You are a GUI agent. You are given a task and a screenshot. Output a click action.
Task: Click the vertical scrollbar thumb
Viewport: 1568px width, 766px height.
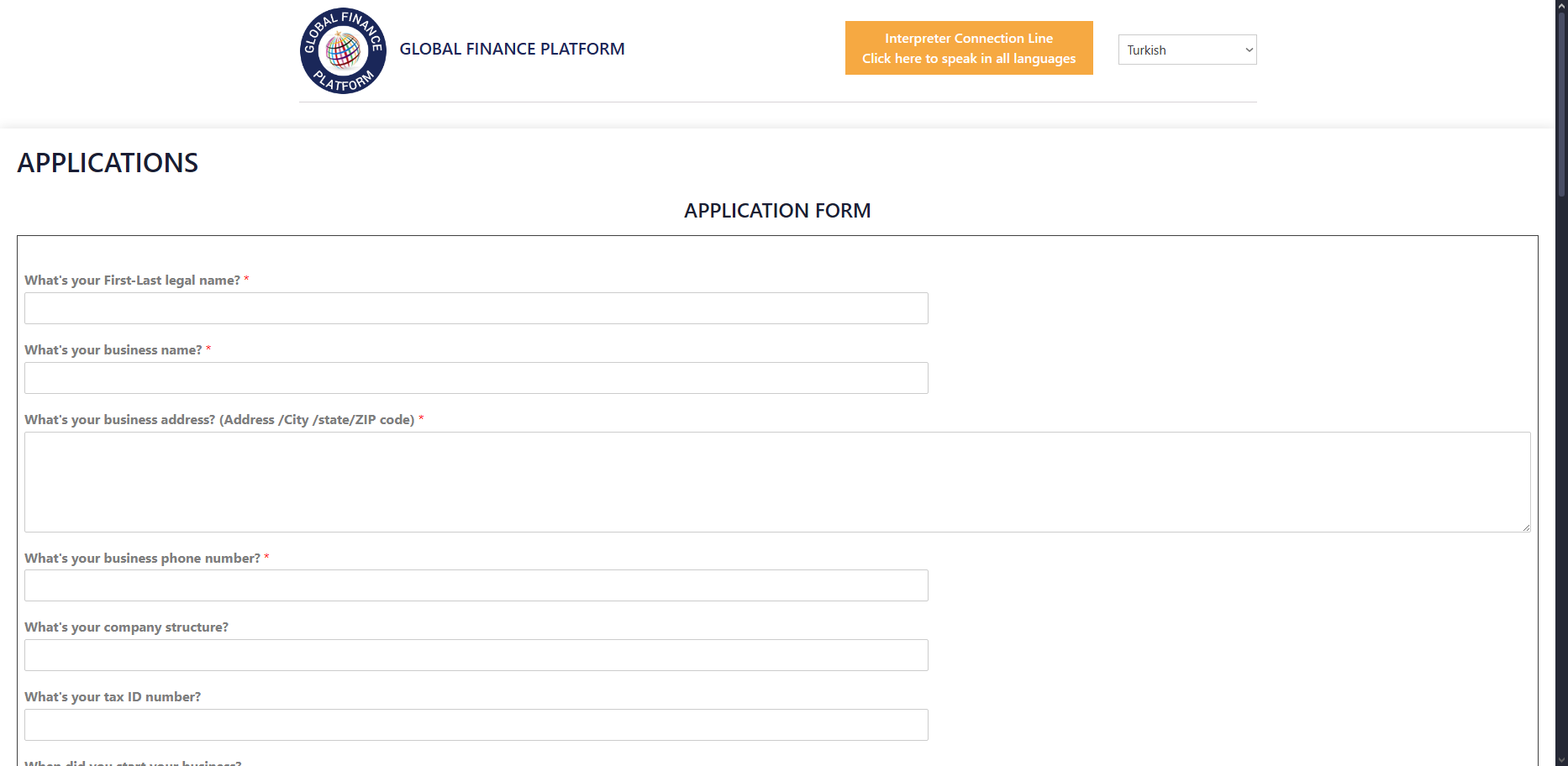1561,101
